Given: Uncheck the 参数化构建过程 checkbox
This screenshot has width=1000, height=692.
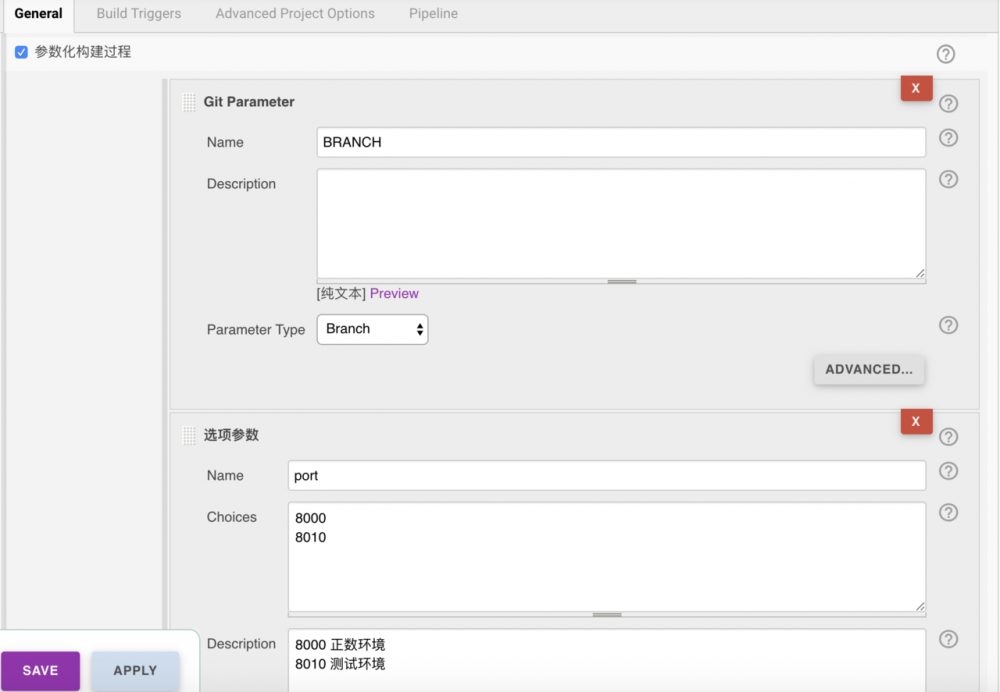Looking at the screenshot, I should (x=21, y=53).
